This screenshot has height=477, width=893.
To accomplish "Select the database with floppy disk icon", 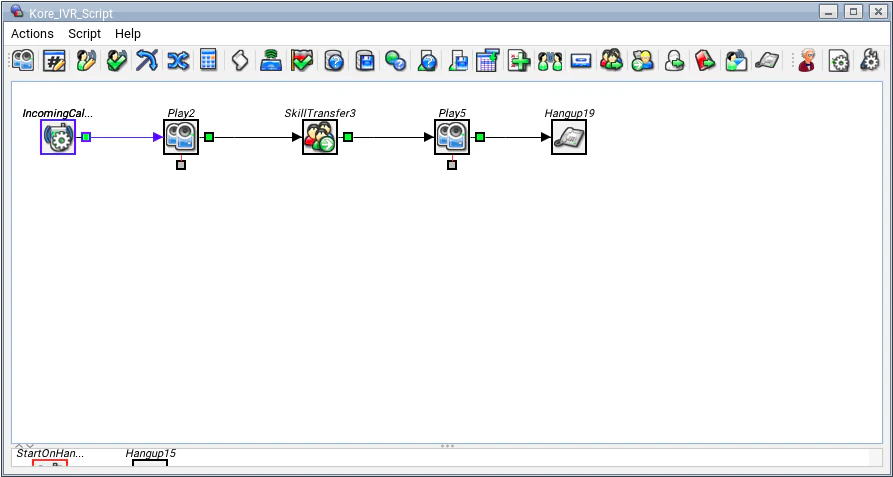I will (x=364, y=60).
